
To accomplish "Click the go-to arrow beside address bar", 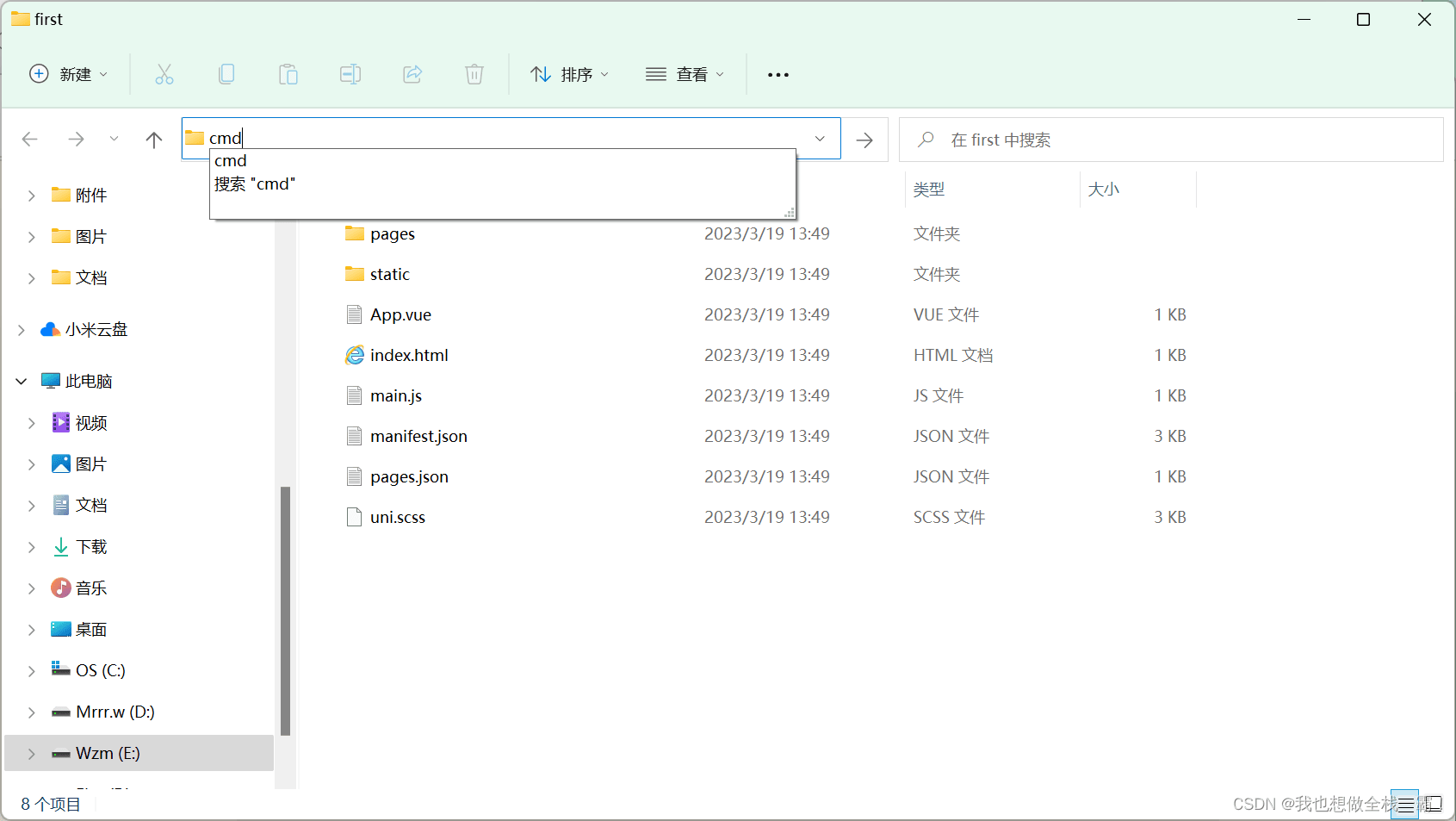I will (x=864, y=140).
